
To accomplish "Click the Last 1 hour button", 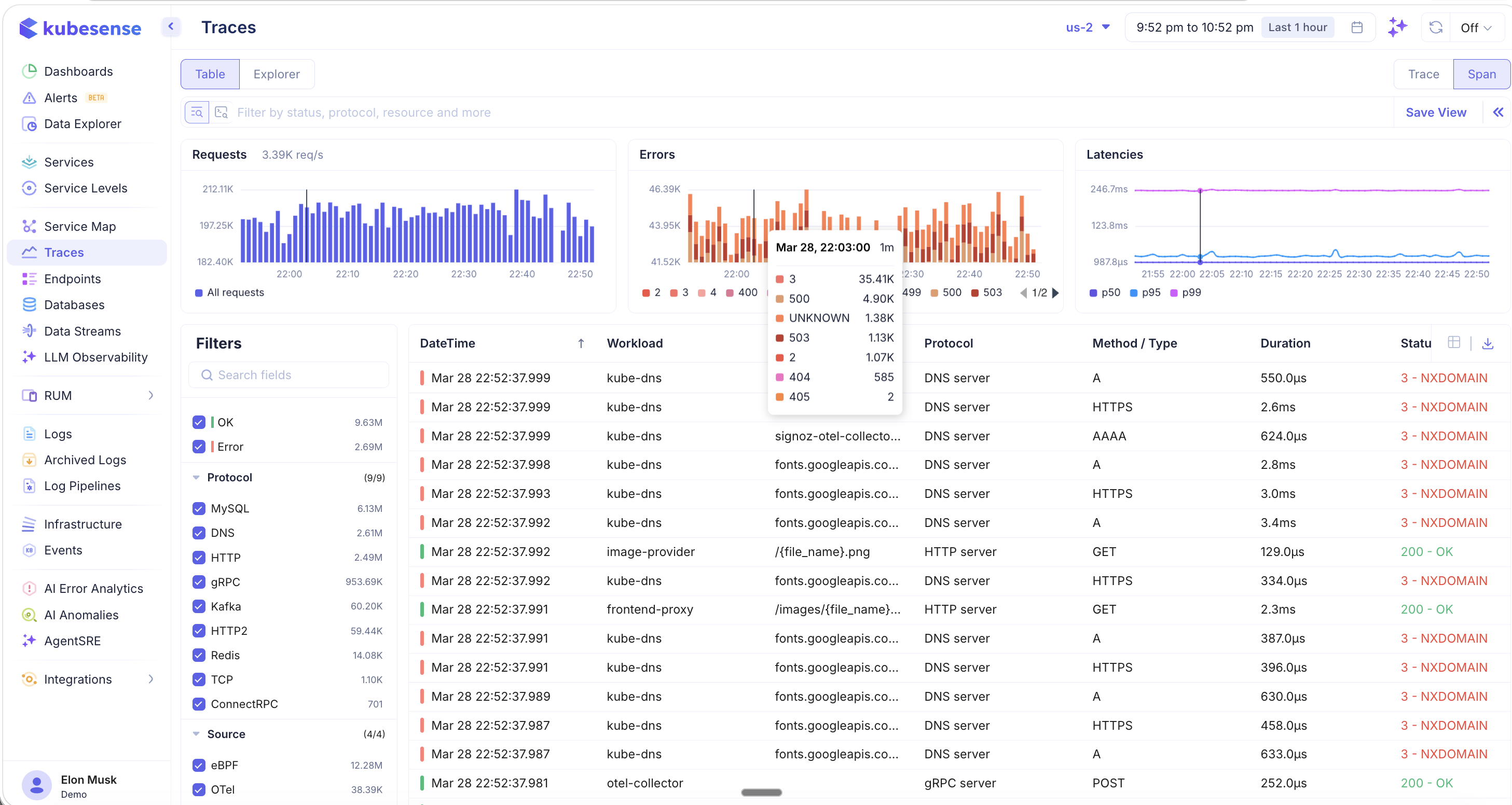I will tap(1297, 27).
